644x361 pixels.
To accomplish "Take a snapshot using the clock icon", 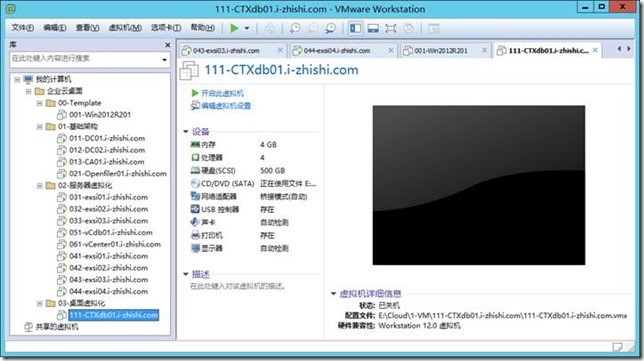I will pyautogui.click(x=295, y=28).
